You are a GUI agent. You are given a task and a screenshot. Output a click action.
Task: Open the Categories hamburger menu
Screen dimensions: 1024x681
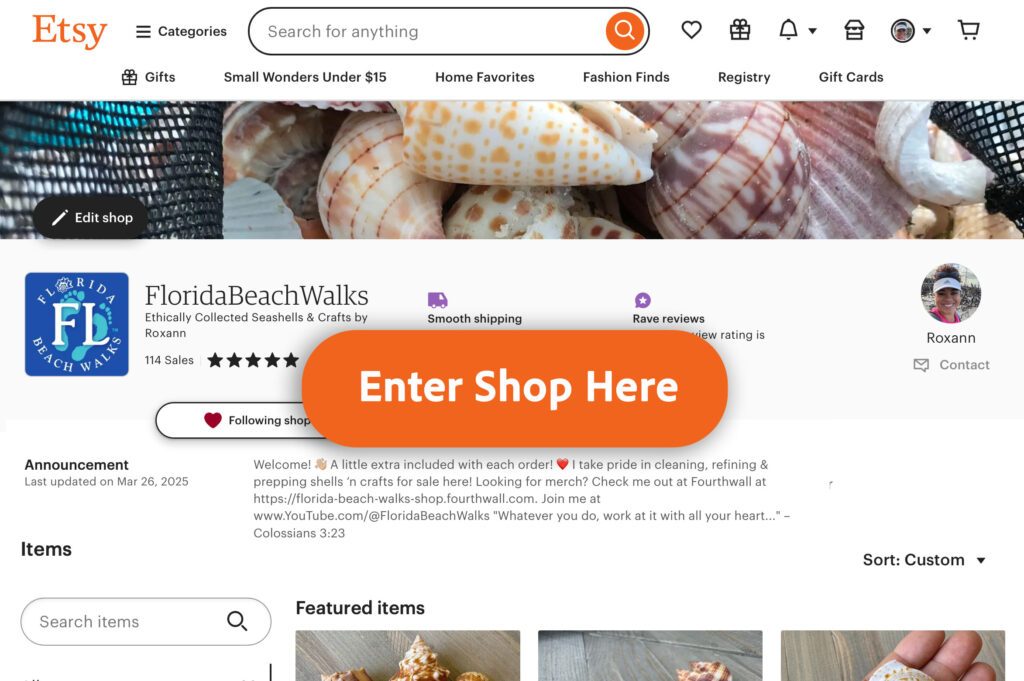[x=181, y=31]
